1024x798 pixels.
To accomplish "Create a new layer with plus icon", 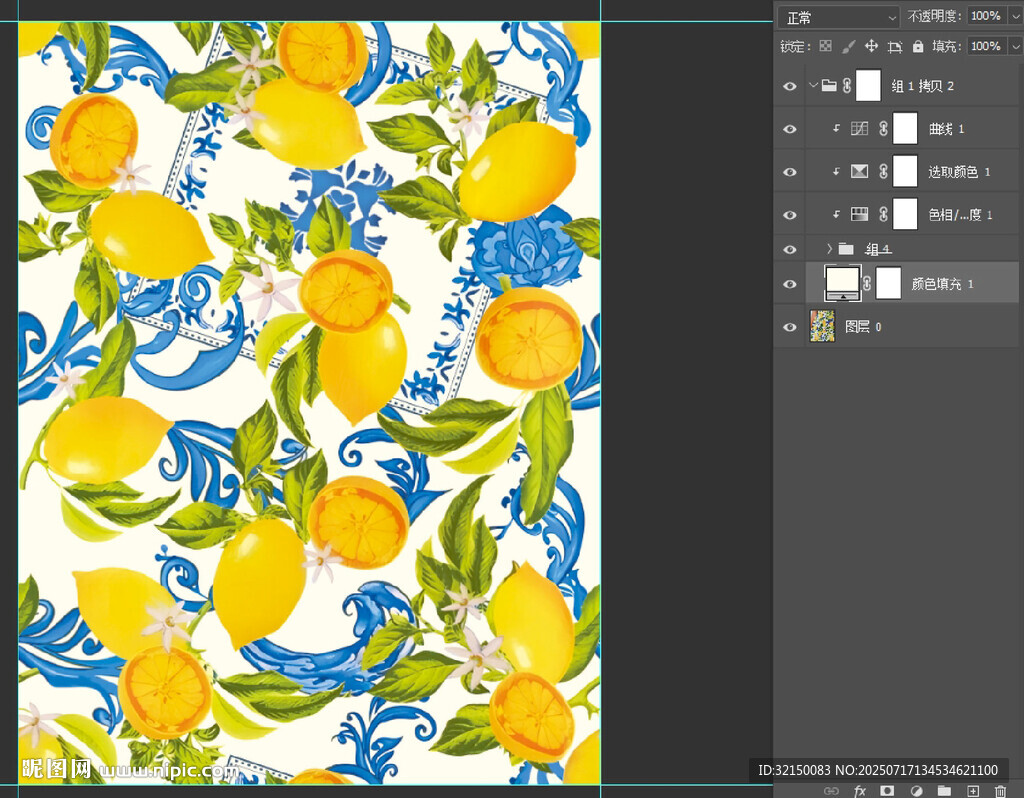I will pos(972,791).
